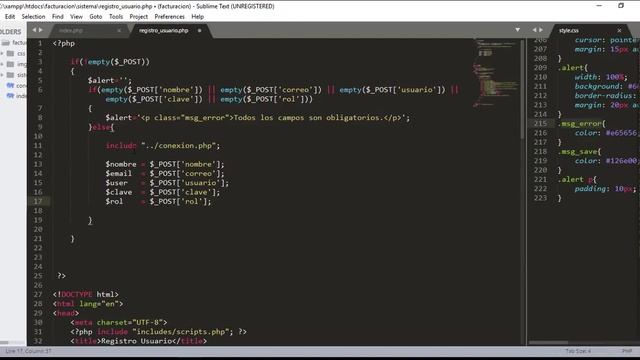Image resolution: width=640 pixels, height=360 pixels.
Task: Click the "includes/scripts.php" string
Action: [x=181, y=332]
